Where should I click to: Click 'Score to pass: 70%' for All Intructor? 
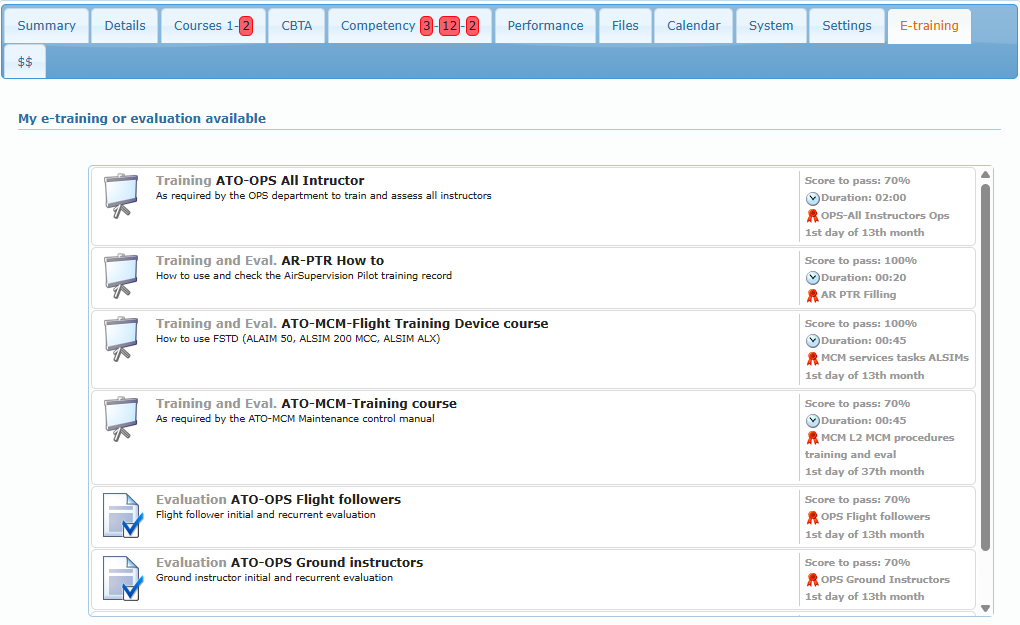[x=857, y=181]
